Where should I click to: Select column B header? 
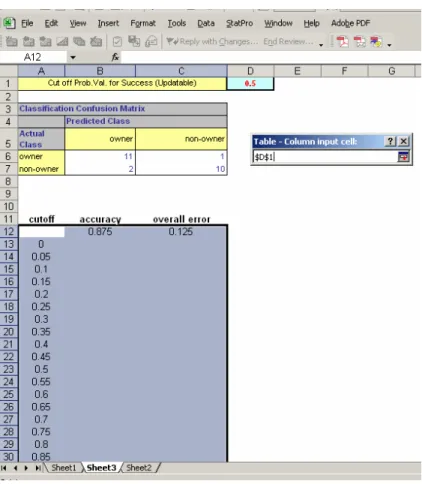(100, 71)
